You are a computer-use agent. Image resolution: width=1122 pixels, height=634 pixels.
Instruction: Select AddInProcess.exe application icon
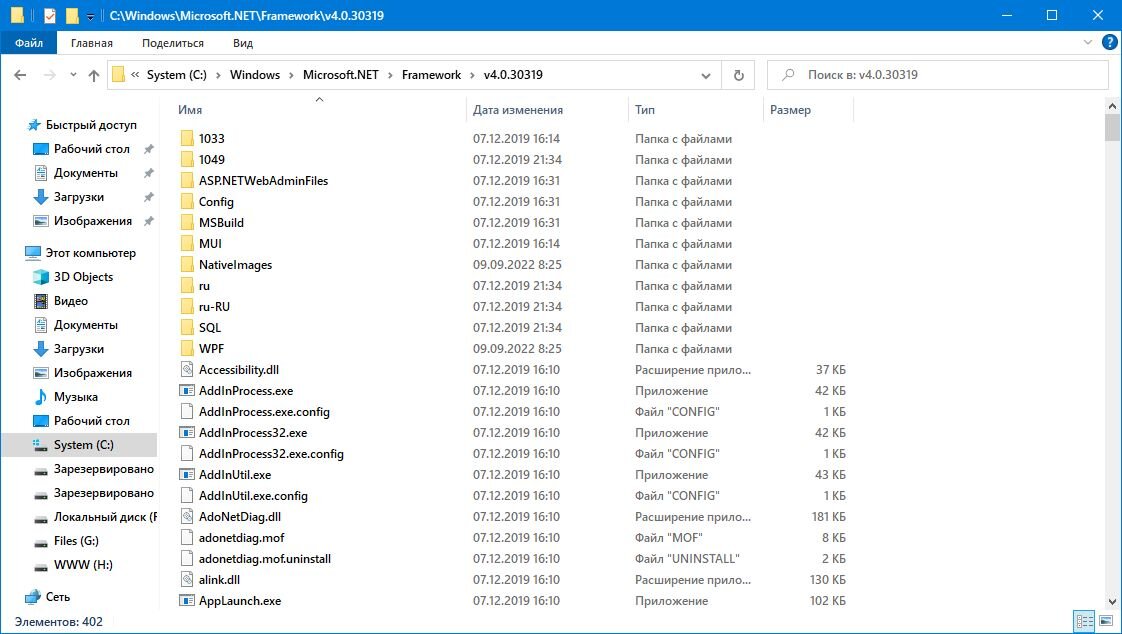tap(187, 391)
